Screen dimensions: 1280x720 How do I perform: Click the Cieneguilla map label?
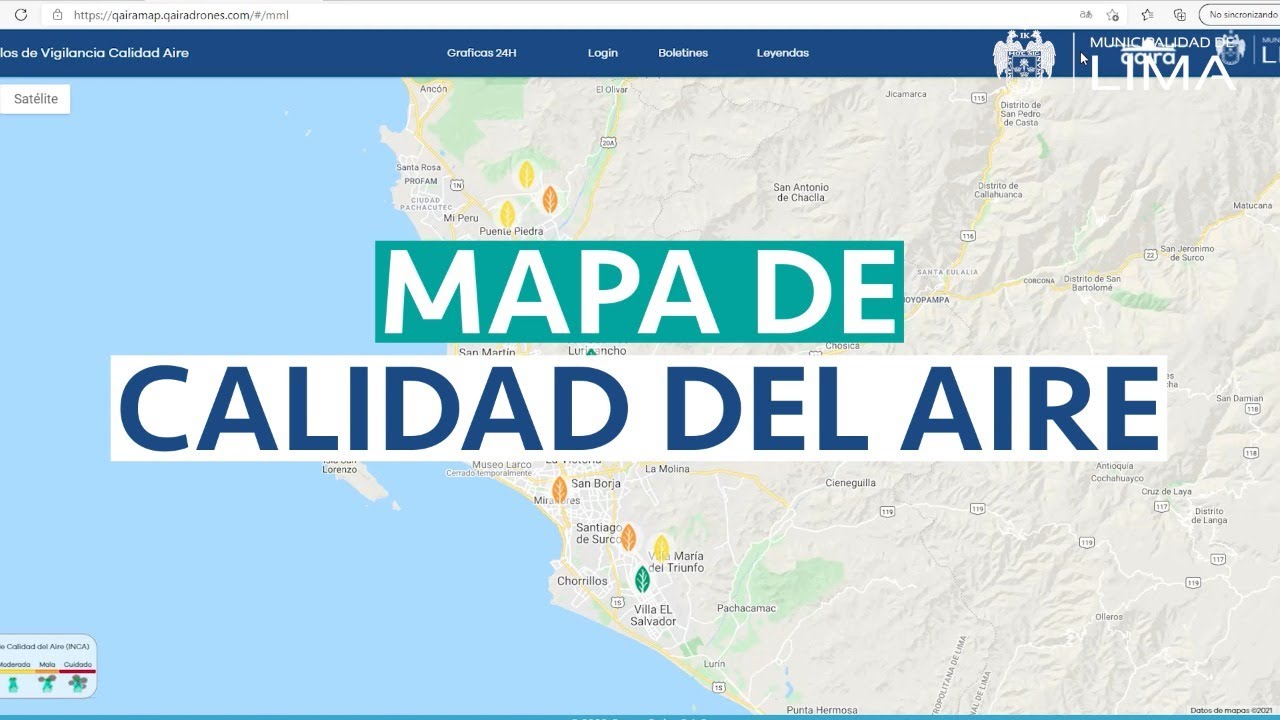pyautogui.click(x=851, y=482)
